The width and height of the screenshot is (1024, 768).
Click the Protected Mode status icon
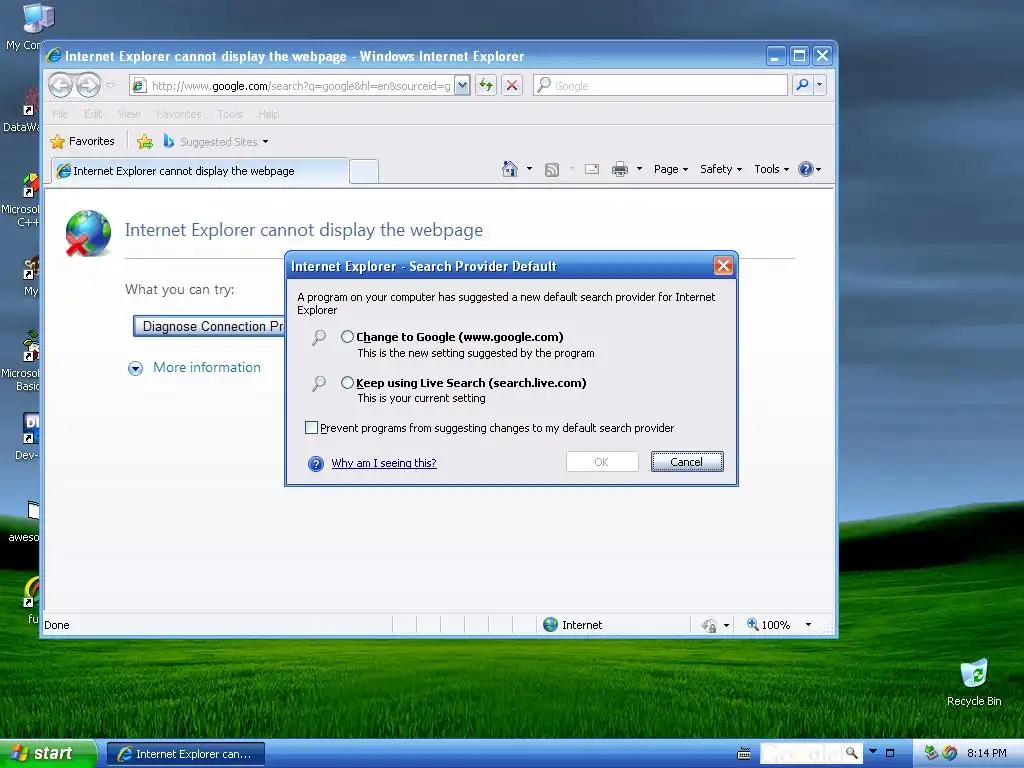[x=709, y=626]
